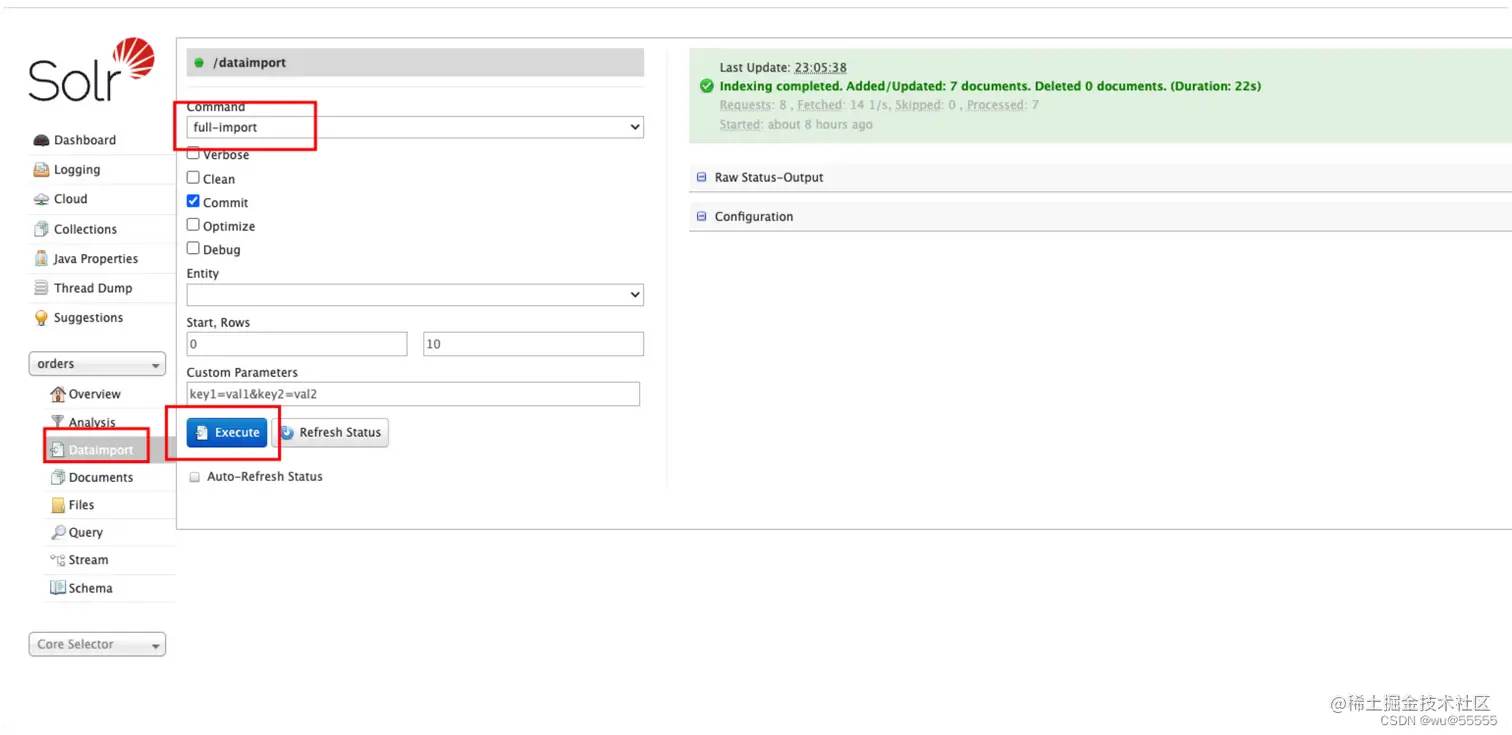Click the Schema book icon

[58, 588]
